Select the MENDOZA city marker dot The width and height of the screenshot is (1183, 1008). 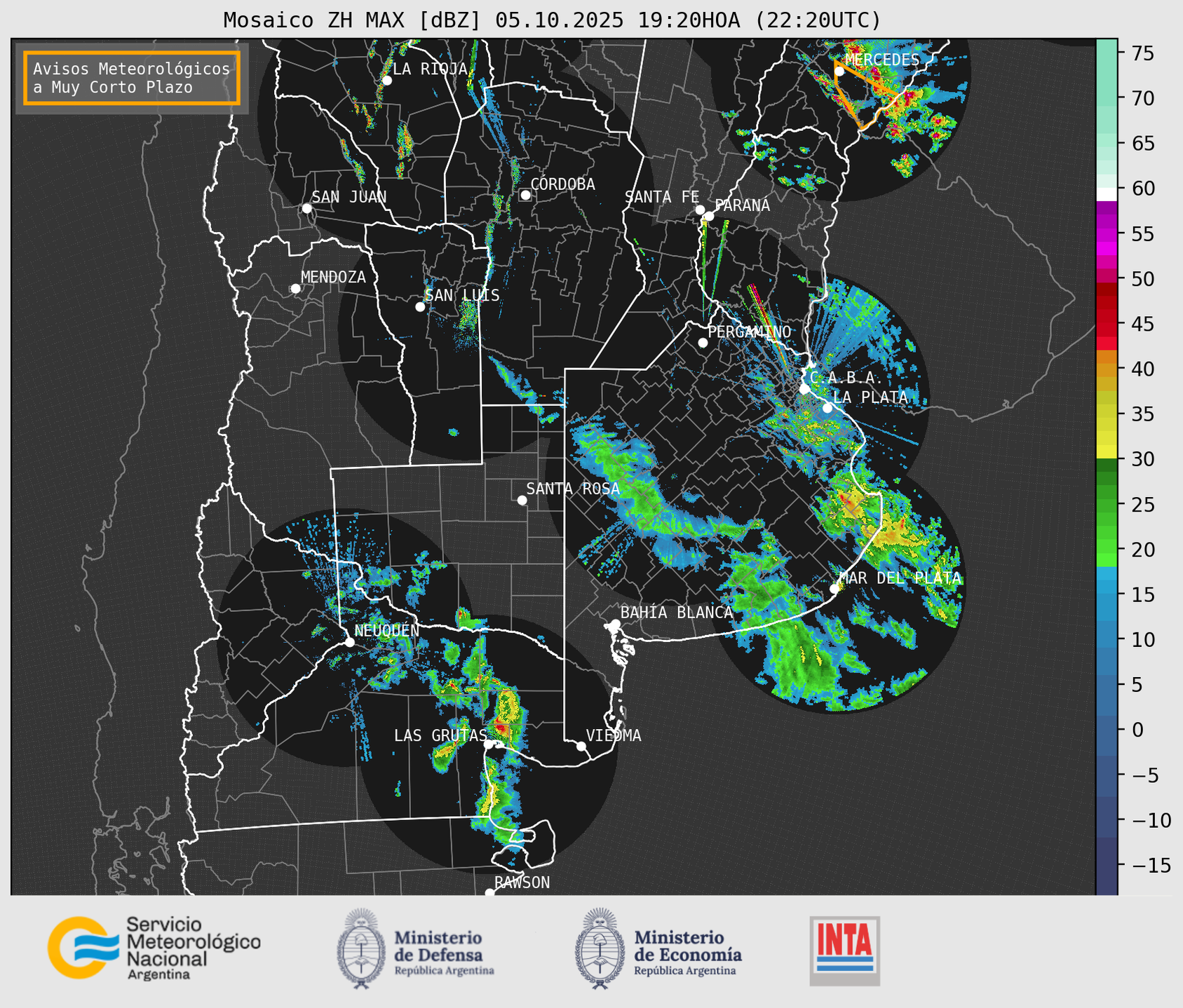click(295, 289)
